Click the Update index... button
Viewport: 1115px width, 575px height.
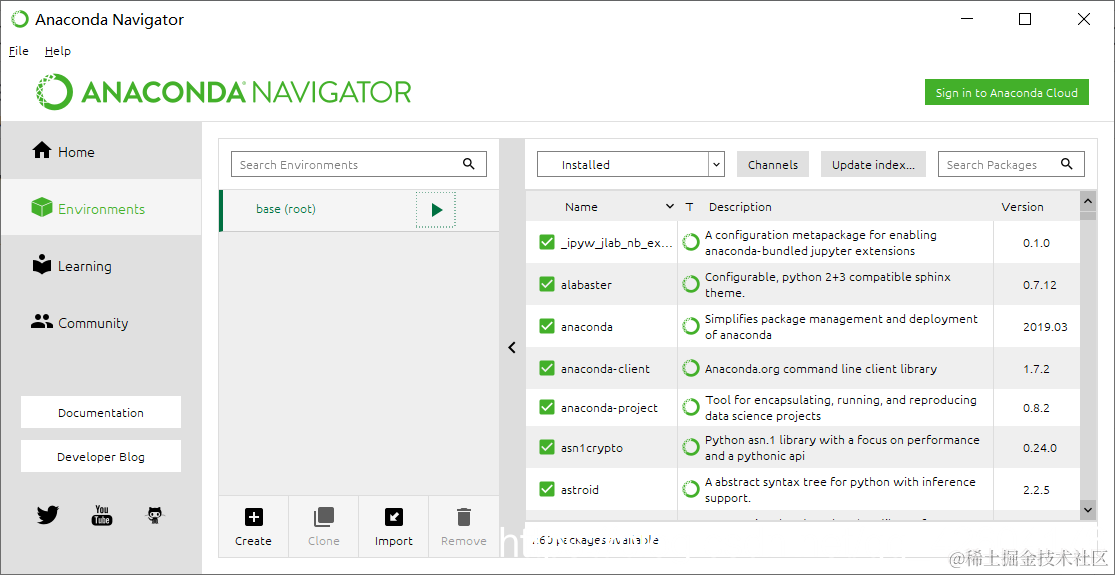pos(873,164)
